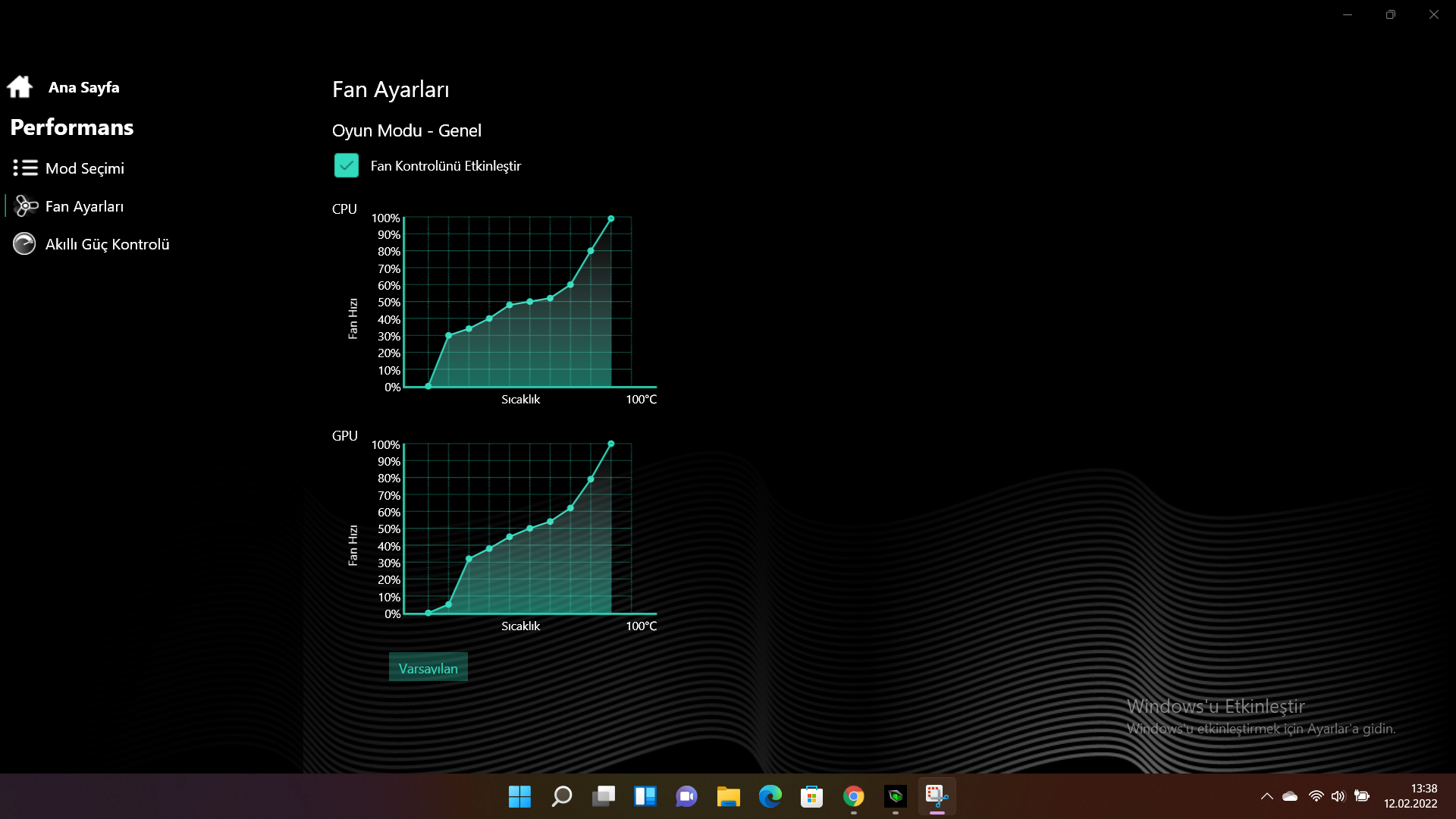Launch Google Chrome from taskbar
The height and width of the screenshot is (819, 1456).
click(x=853, y=796)
